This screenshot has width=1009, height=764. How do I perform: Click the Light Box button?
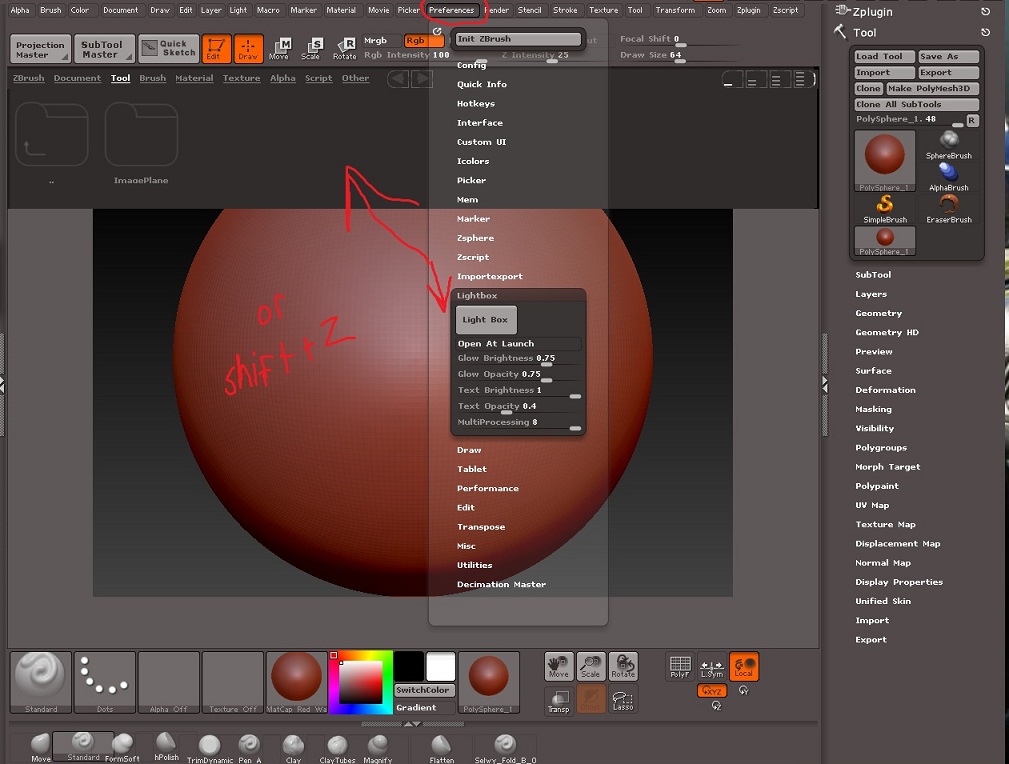point(486,319)
